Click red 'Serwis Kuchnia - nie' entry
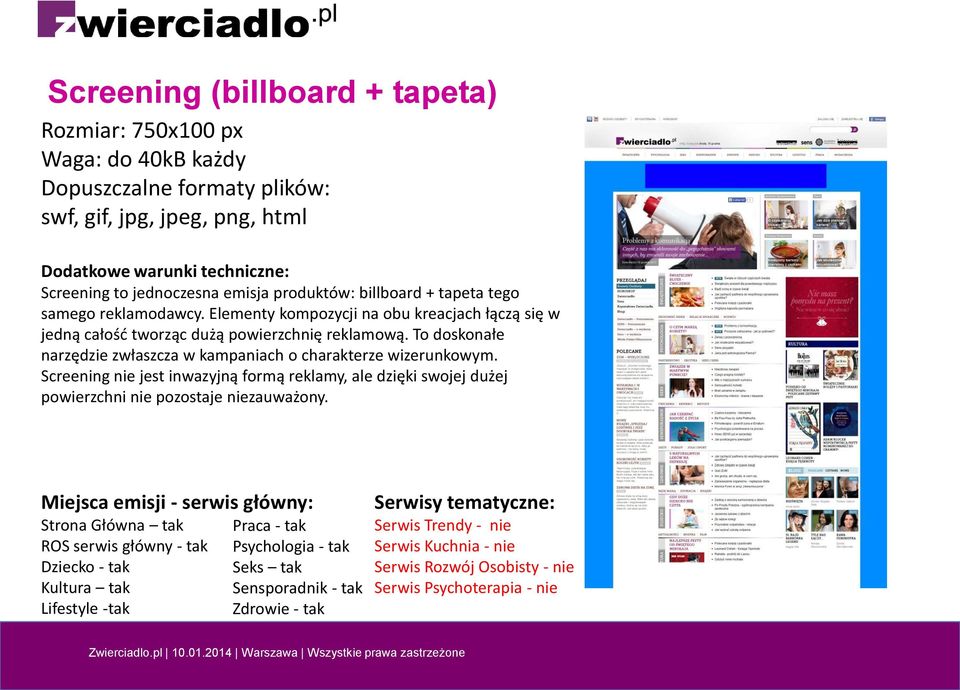The height and width of the screenshot is (690, 960). click(x=444, y=546)
